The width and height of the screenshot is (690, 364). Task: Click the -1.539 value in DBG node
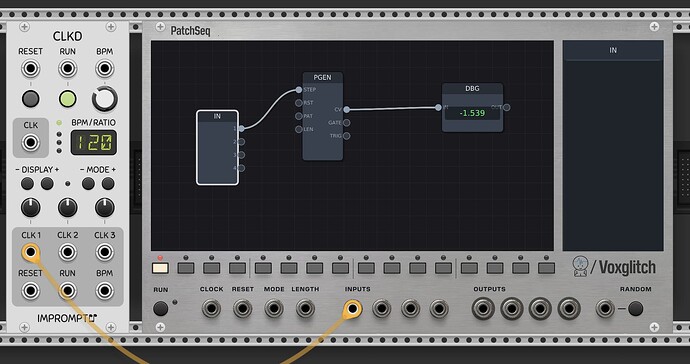click(472, 113)
